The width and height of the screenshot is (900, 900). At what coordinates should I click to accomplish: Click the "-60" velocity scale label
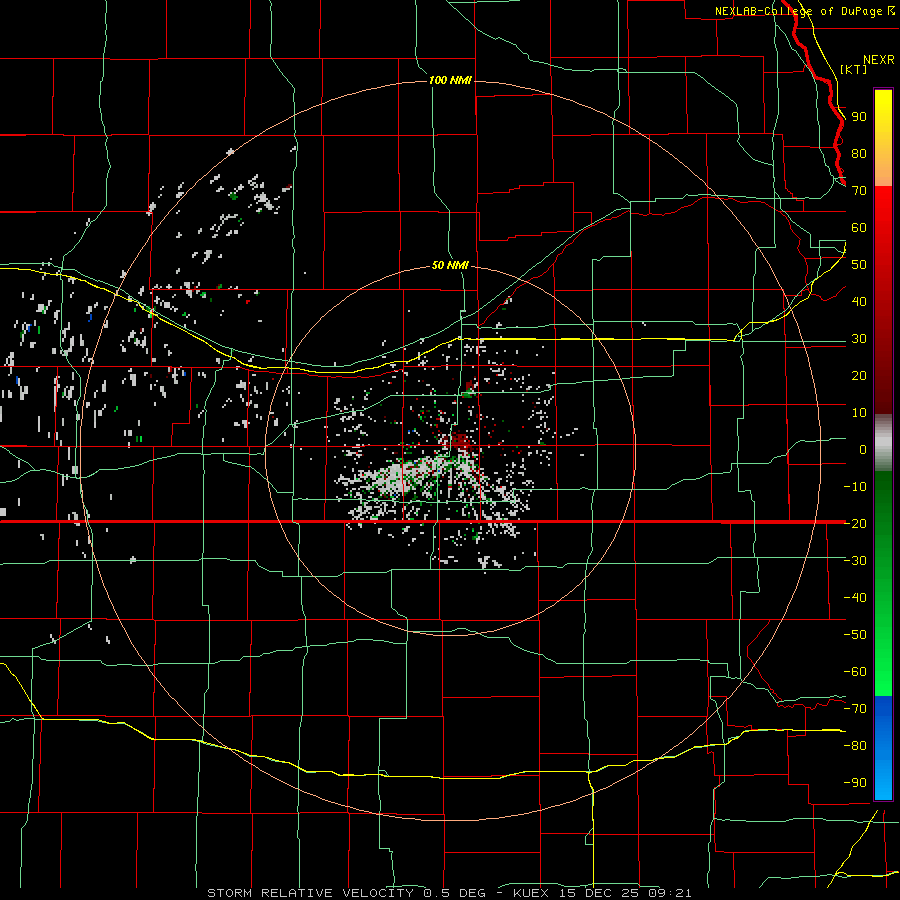pos(855,672)
